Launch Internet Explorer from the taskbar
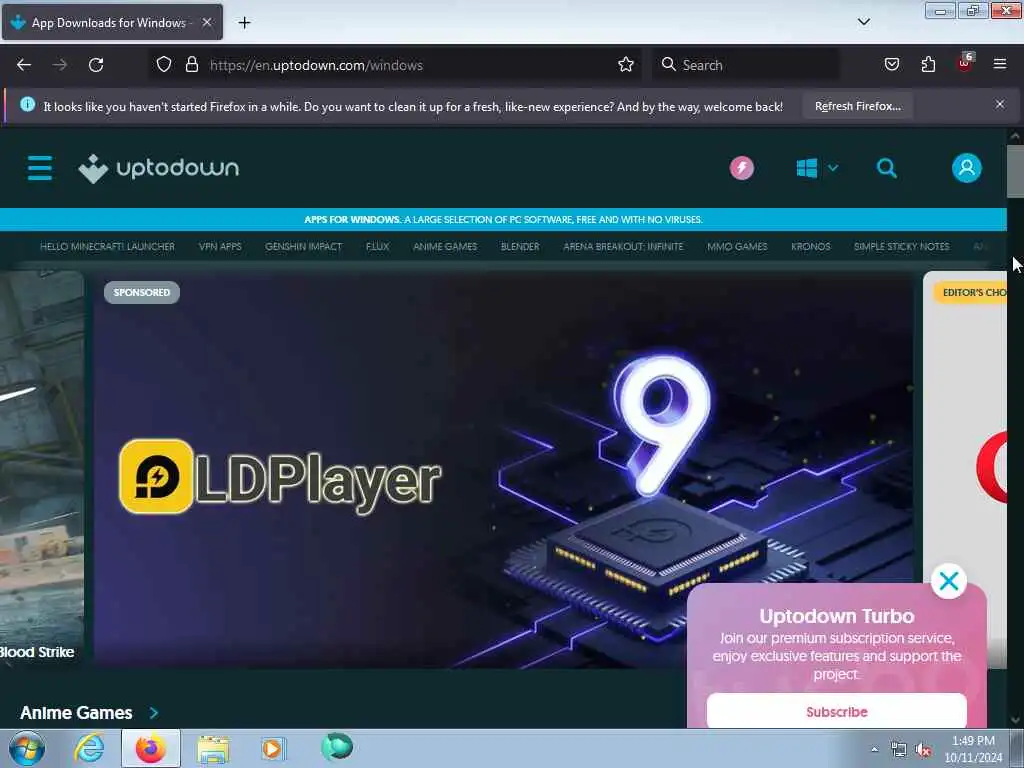1024x768 pixels. [89, 748]
